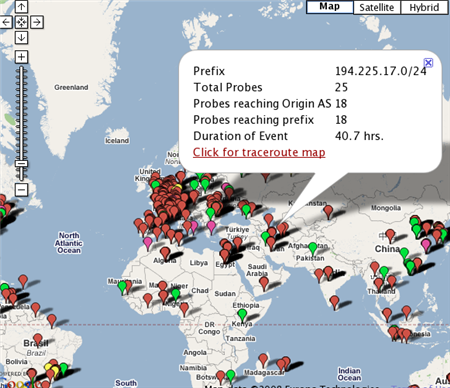Switch to Satellite view
Viewport: 450px width, 388px height.
377,7
